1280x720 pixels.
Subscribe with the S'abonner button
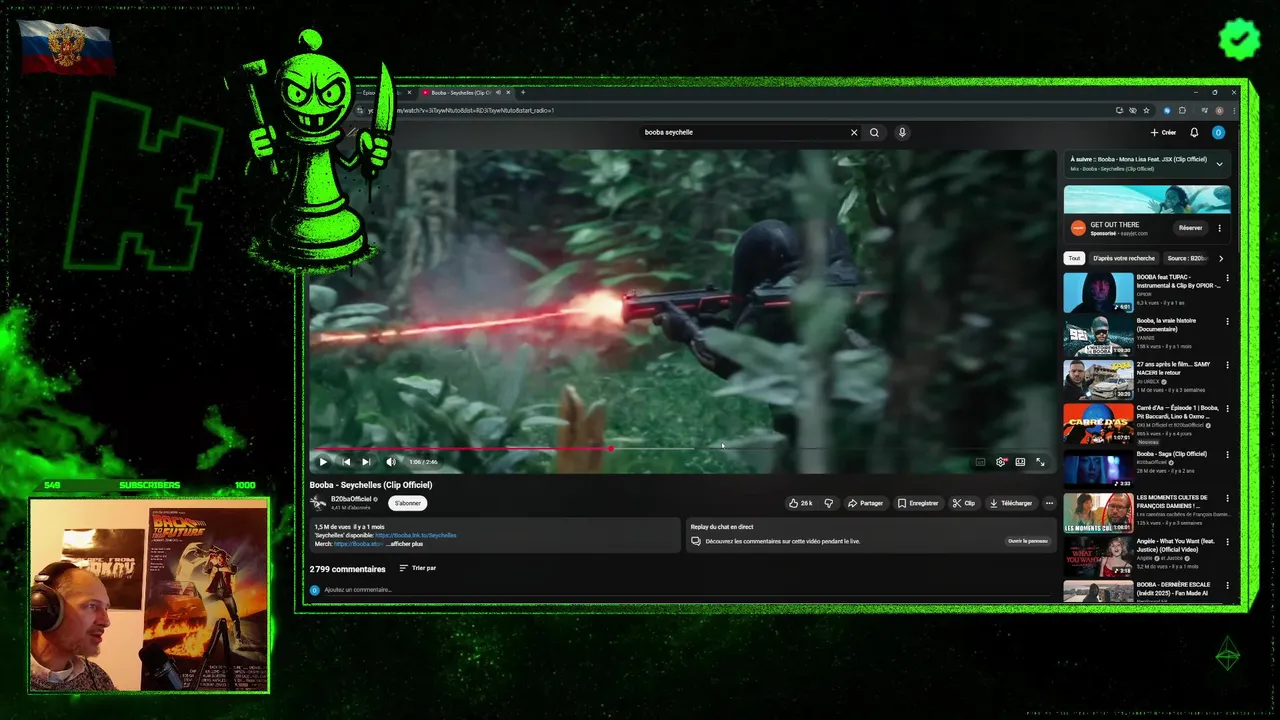coord(407,503)
